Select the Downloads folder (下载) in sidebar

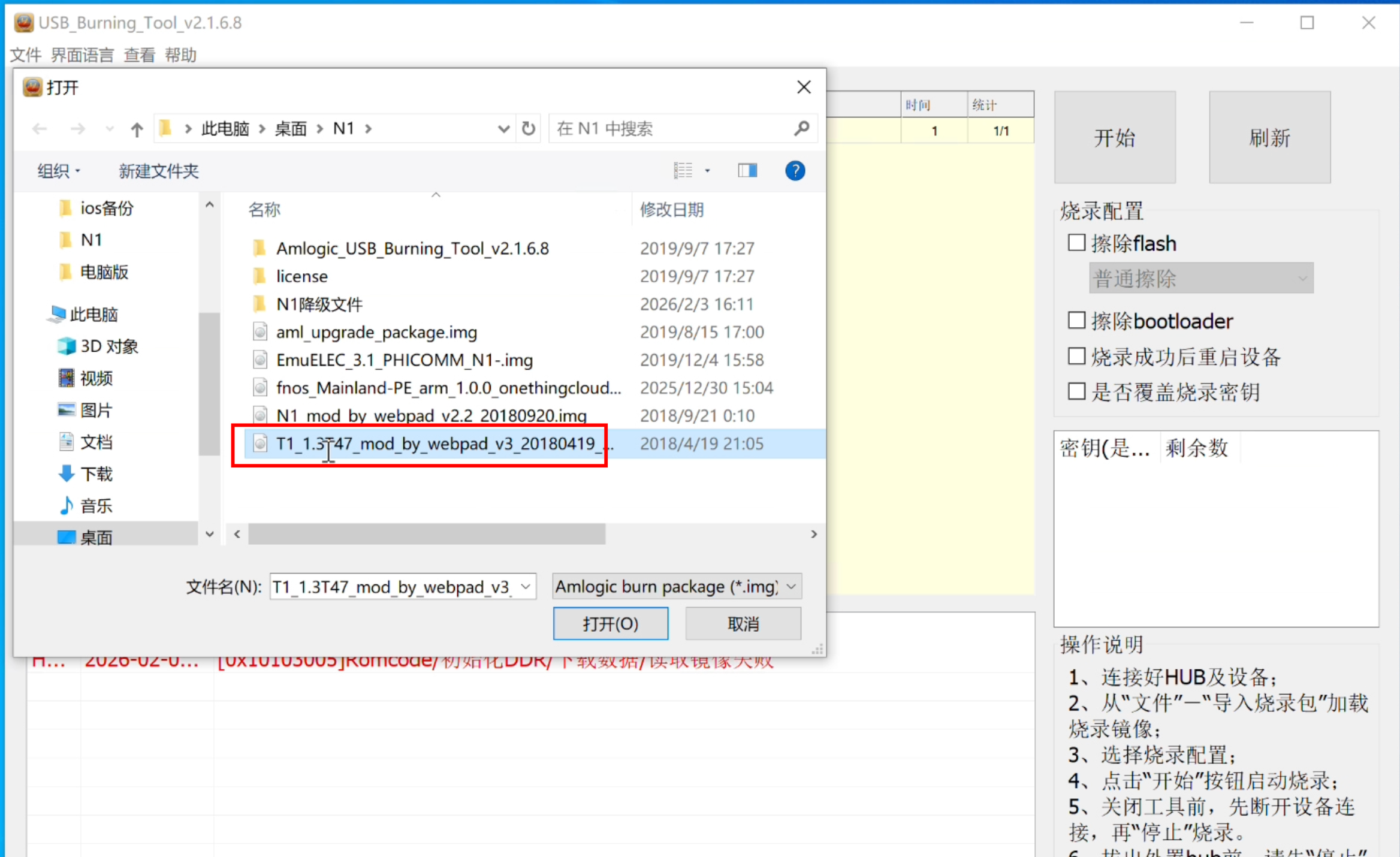[x=96, y=474]
